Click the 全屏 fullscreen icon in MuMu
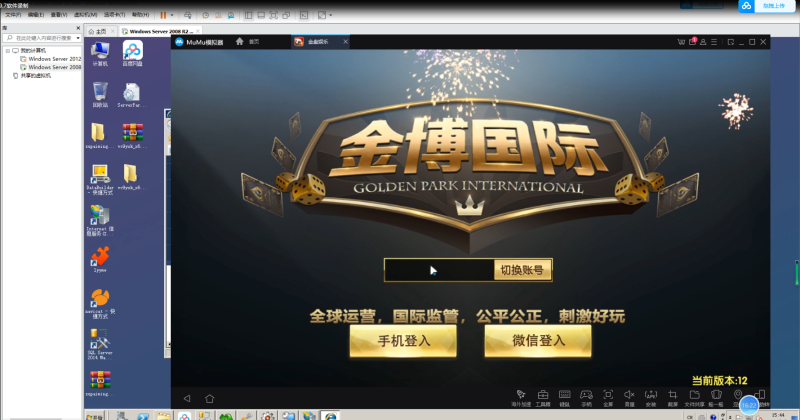 pyautogui.click(x=608, y=398)
